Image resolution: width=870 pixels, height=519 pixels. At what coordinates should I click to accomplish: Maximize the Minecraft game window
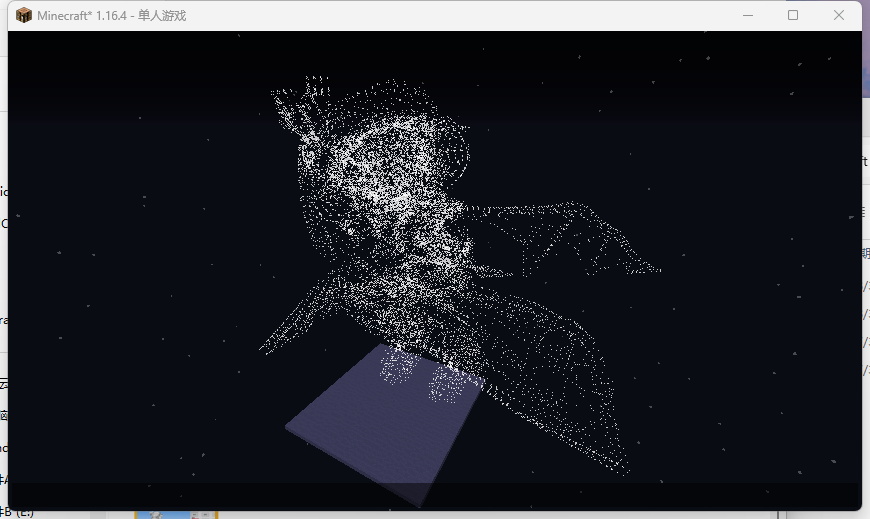[793, 15]
